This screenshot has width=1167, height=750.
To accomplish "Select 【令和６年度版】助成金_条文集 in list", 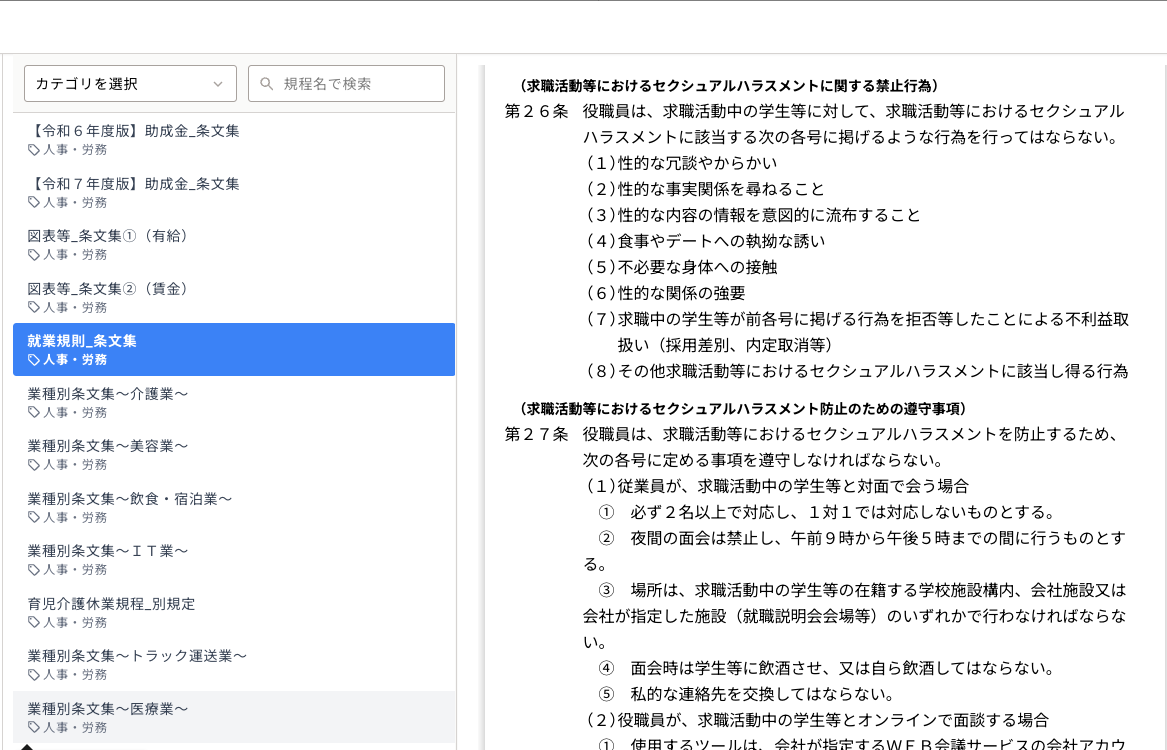I will tap(133, 131).
